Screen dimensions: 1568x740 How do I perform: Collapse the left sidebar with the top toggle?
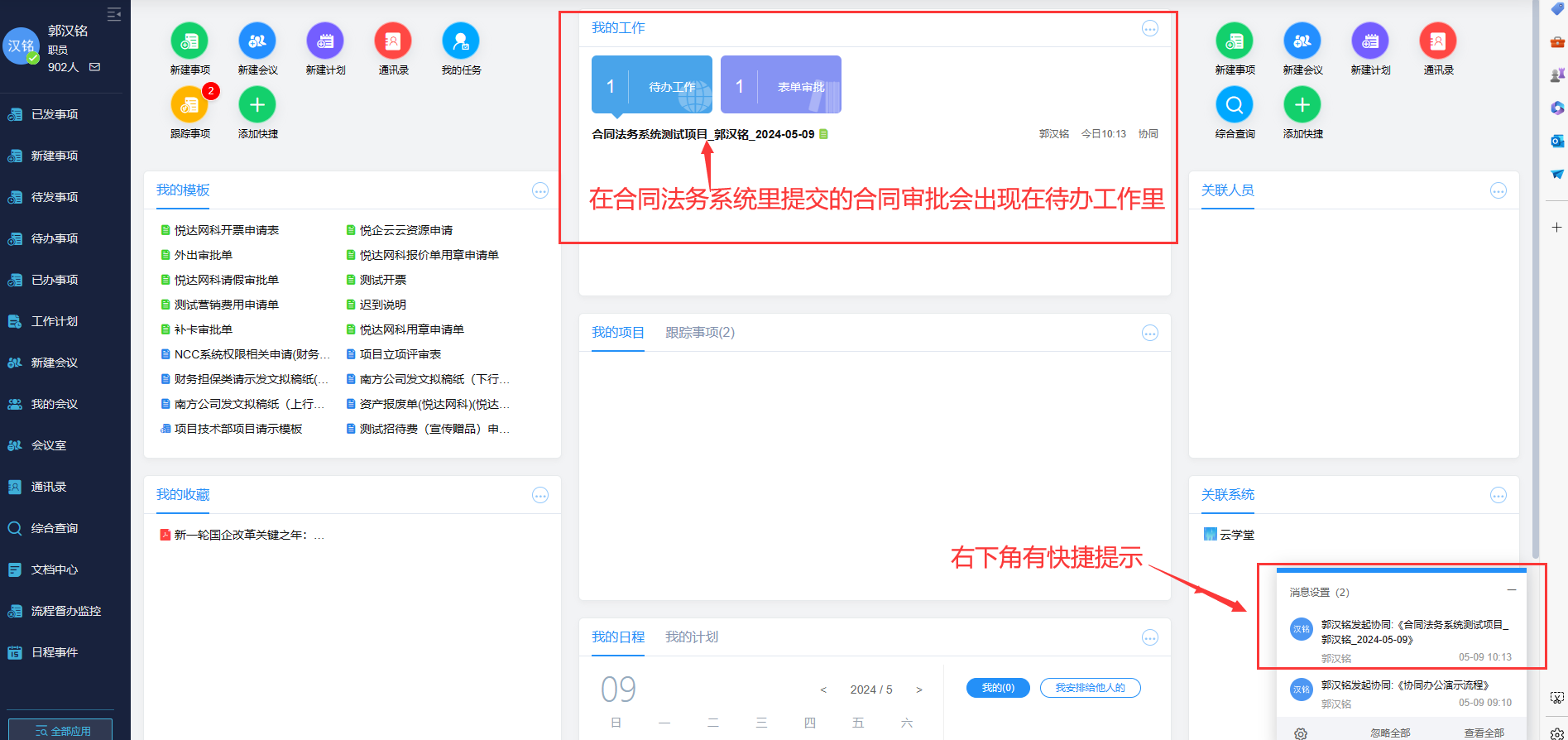click(114, 14)
